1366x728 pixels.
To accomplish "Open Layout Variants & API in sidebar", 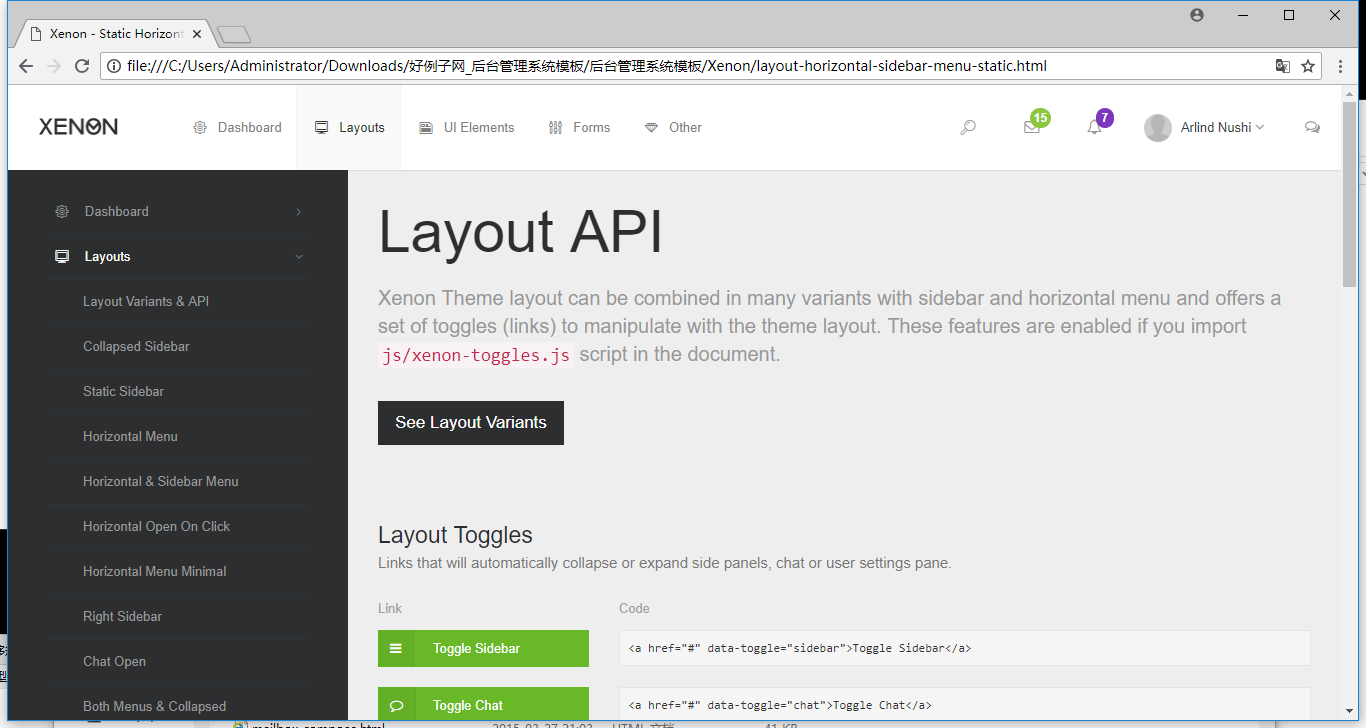I will pyautogui.click(x=146, y=302).
